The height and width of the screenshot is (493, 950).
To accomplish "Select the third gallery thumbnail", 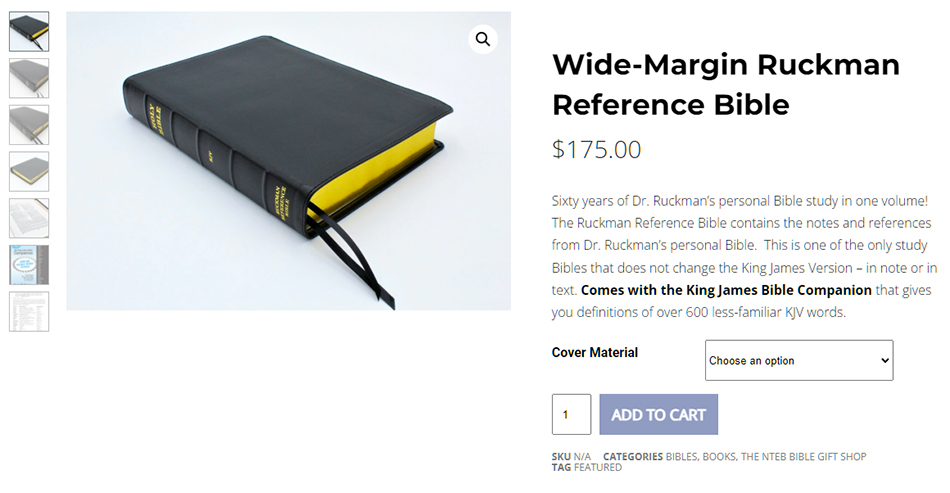I will [x=29, y=125].
